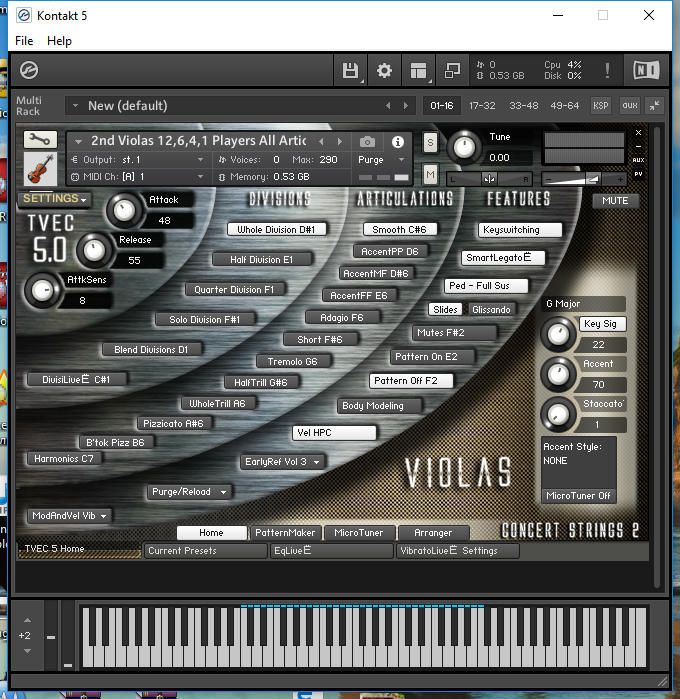The height and width of the screenshot is (699, 680).
Task: Toggle the Slides button
Action: 445,309
